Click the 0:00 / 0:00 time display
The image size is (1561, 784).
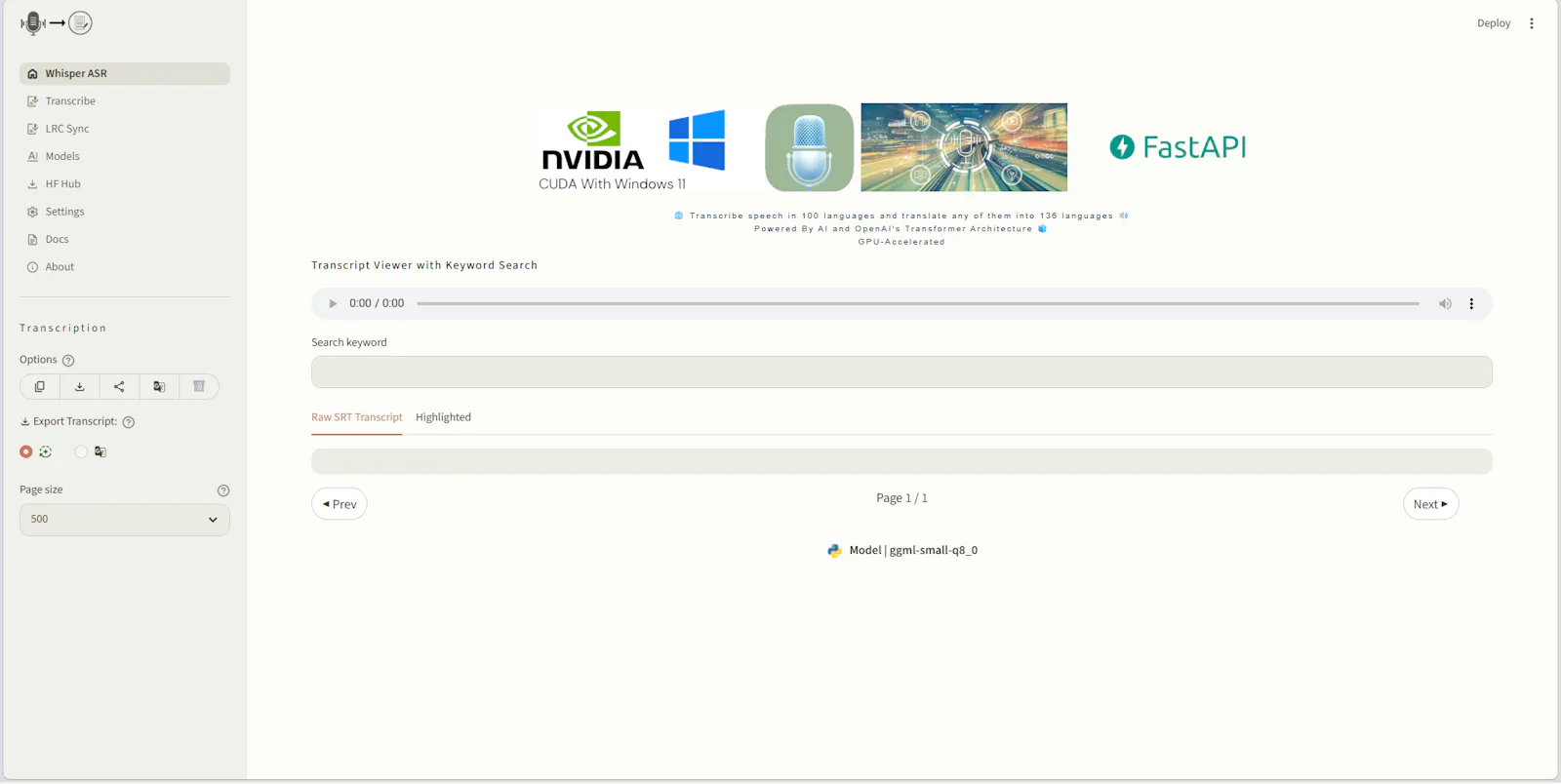377,303
